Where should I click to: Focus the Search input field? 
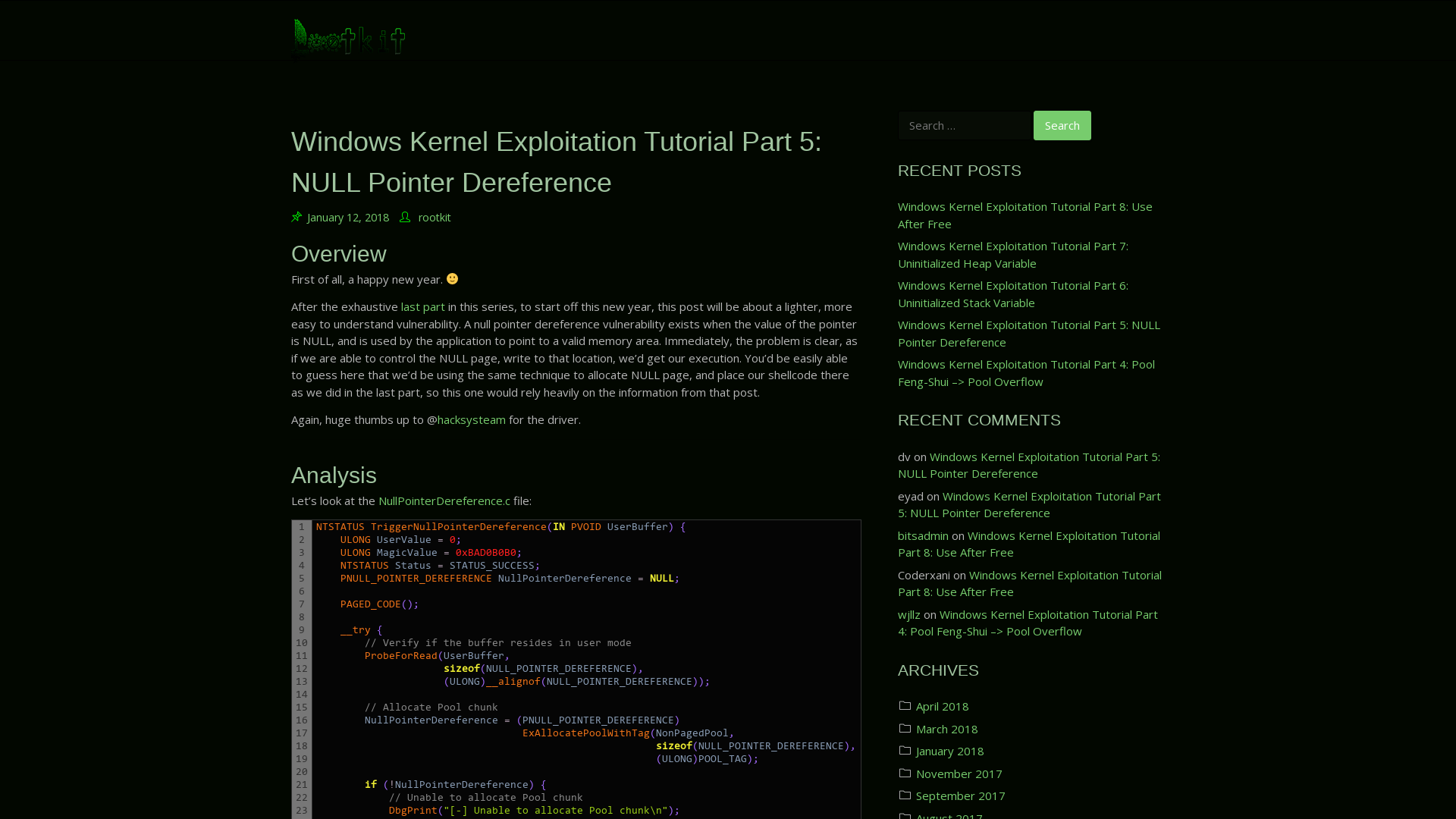[x=965, y=126]
